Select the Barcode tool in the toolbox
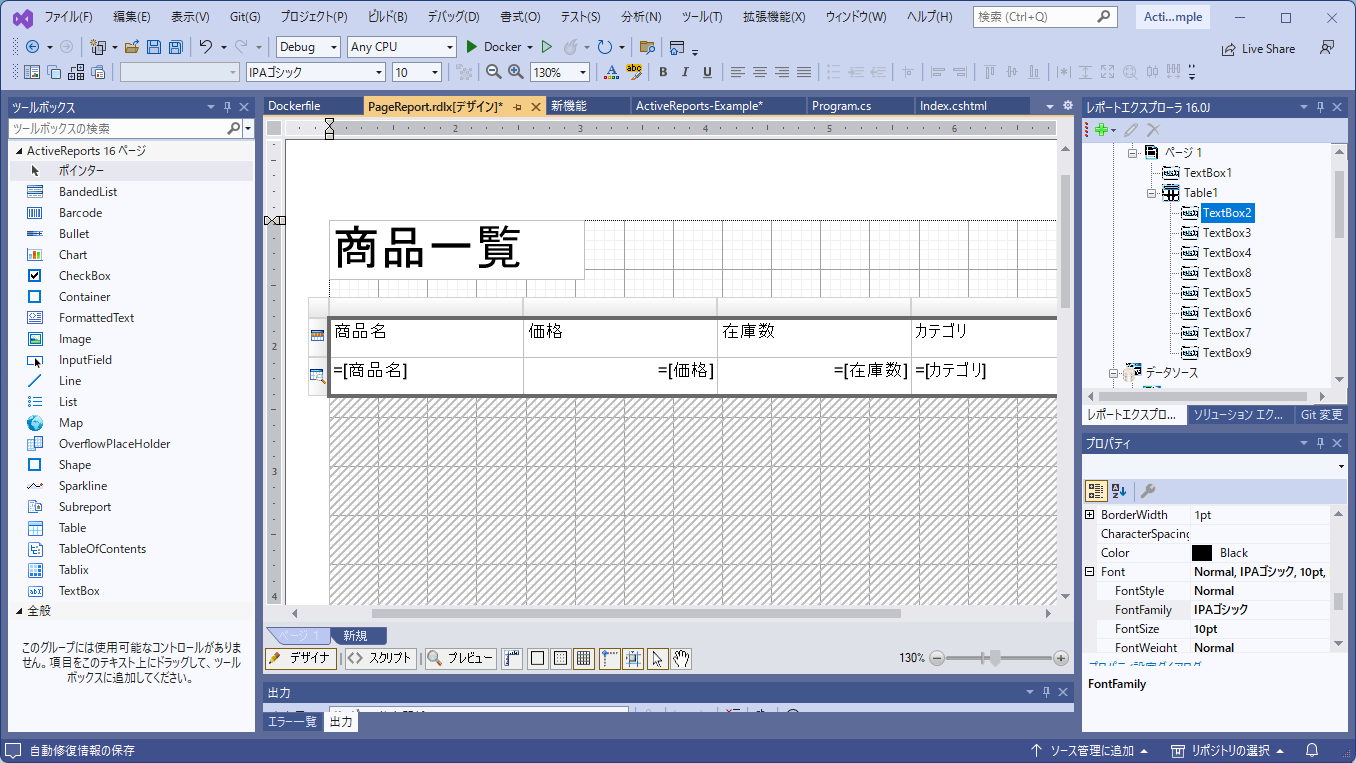 click(131, 213)
